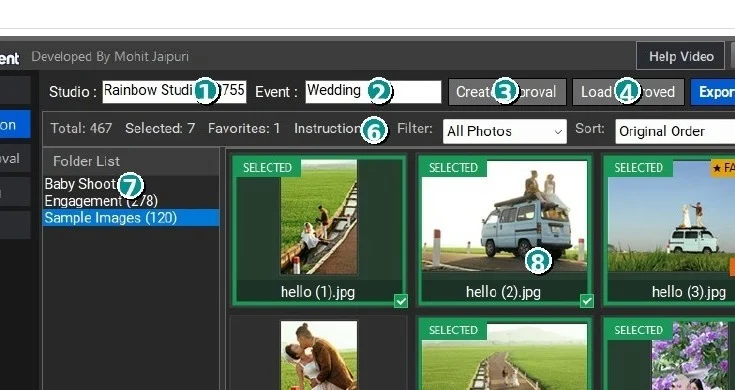Click the favorite star badge on hello (3).jpg
The height and width of the screenshot is (390, 735).
point(723,168)
